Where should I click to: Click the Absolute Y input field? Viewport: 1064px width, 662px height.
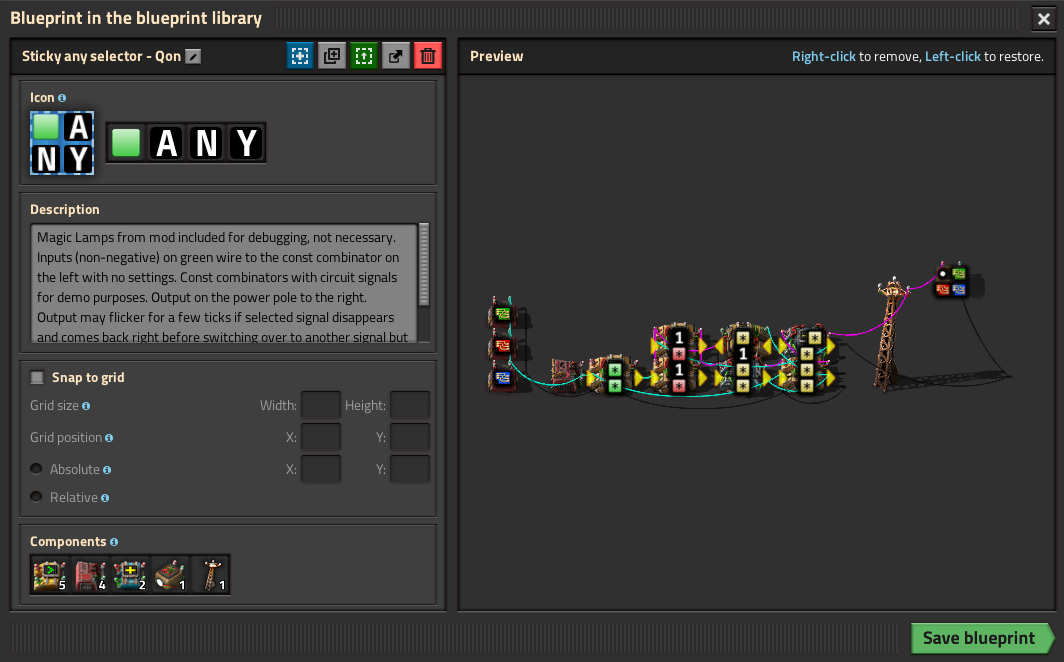410,469
